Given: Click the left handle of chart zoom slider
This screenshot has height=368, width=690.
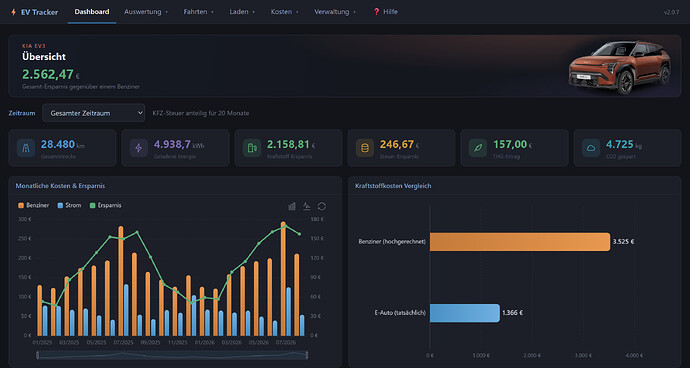Looking at the screenshot, I should [37, 355].
